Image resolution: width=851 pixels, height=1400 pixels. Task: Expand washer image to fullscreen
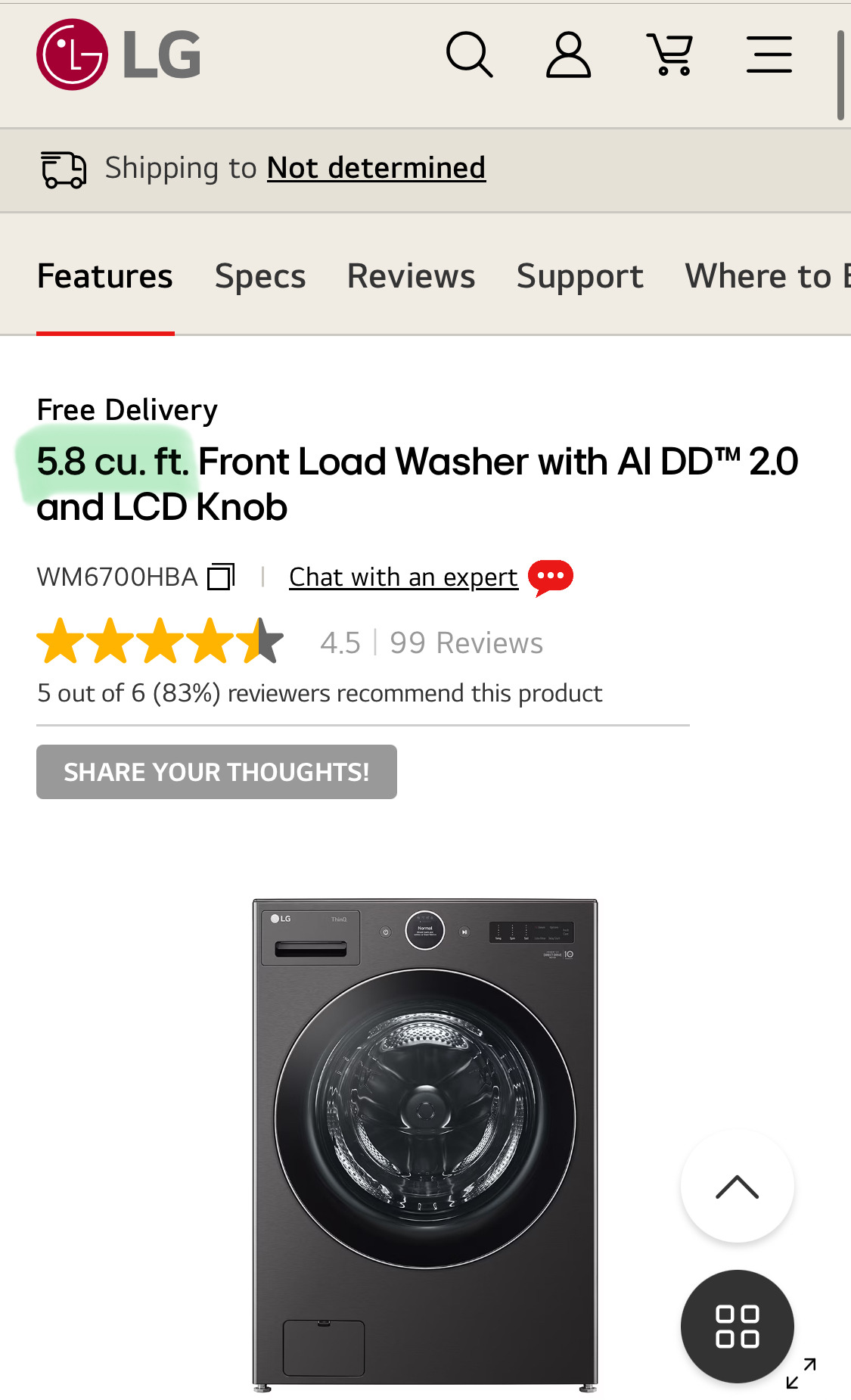tap(801, 1373)
